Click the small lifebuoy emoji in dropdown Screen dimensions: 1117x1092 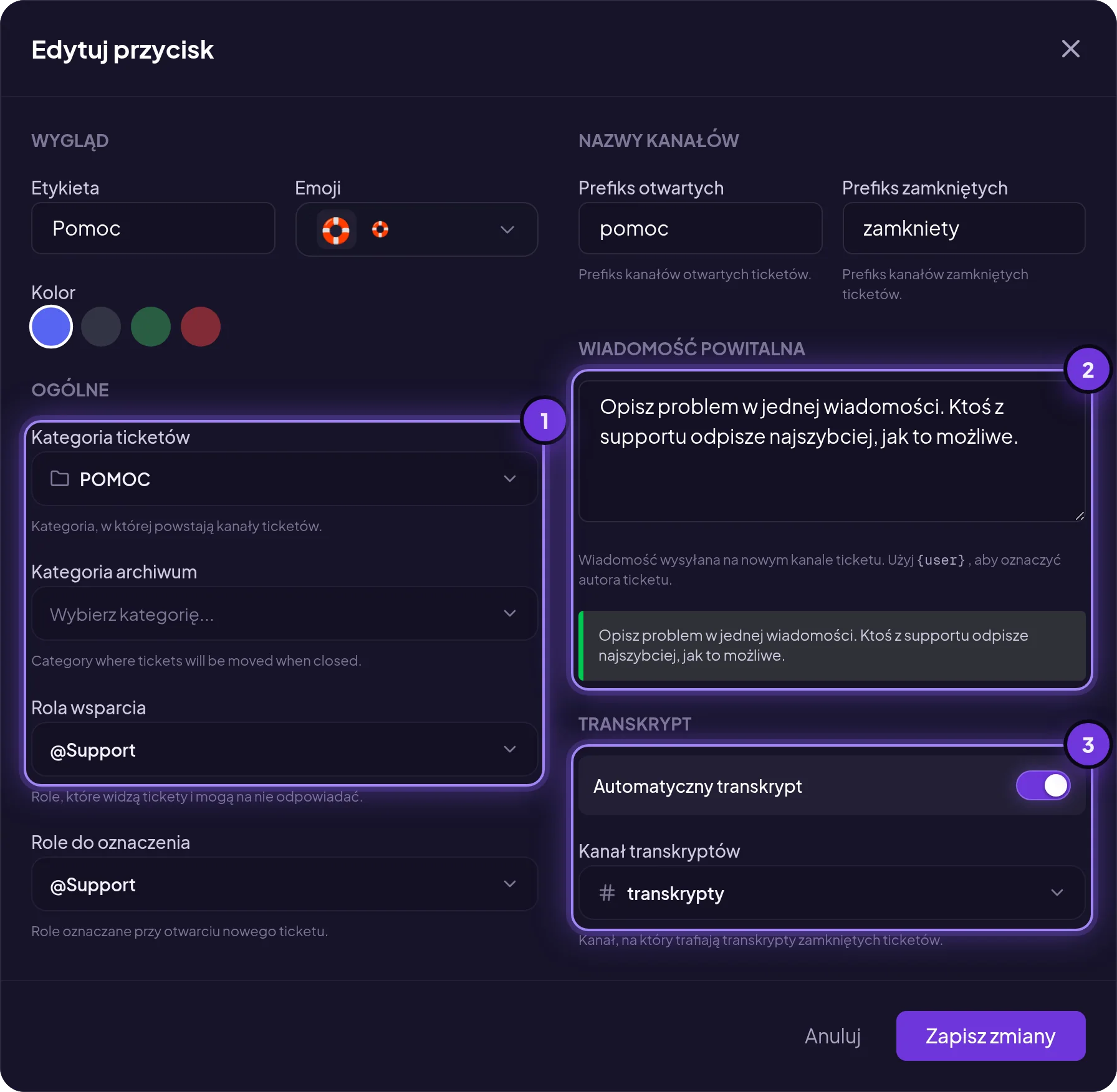(x=380, y=229)
